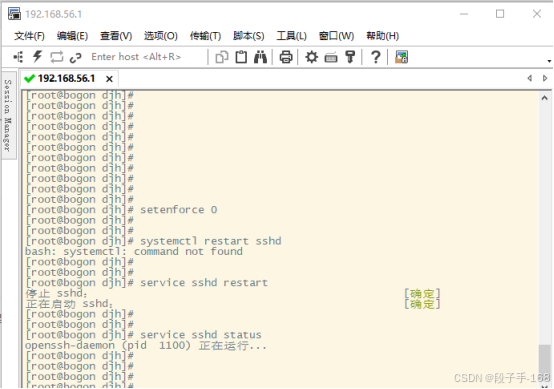Click the SecureFX toolbar icon
The width and height of the screenshot is (554, 389).
401,57
